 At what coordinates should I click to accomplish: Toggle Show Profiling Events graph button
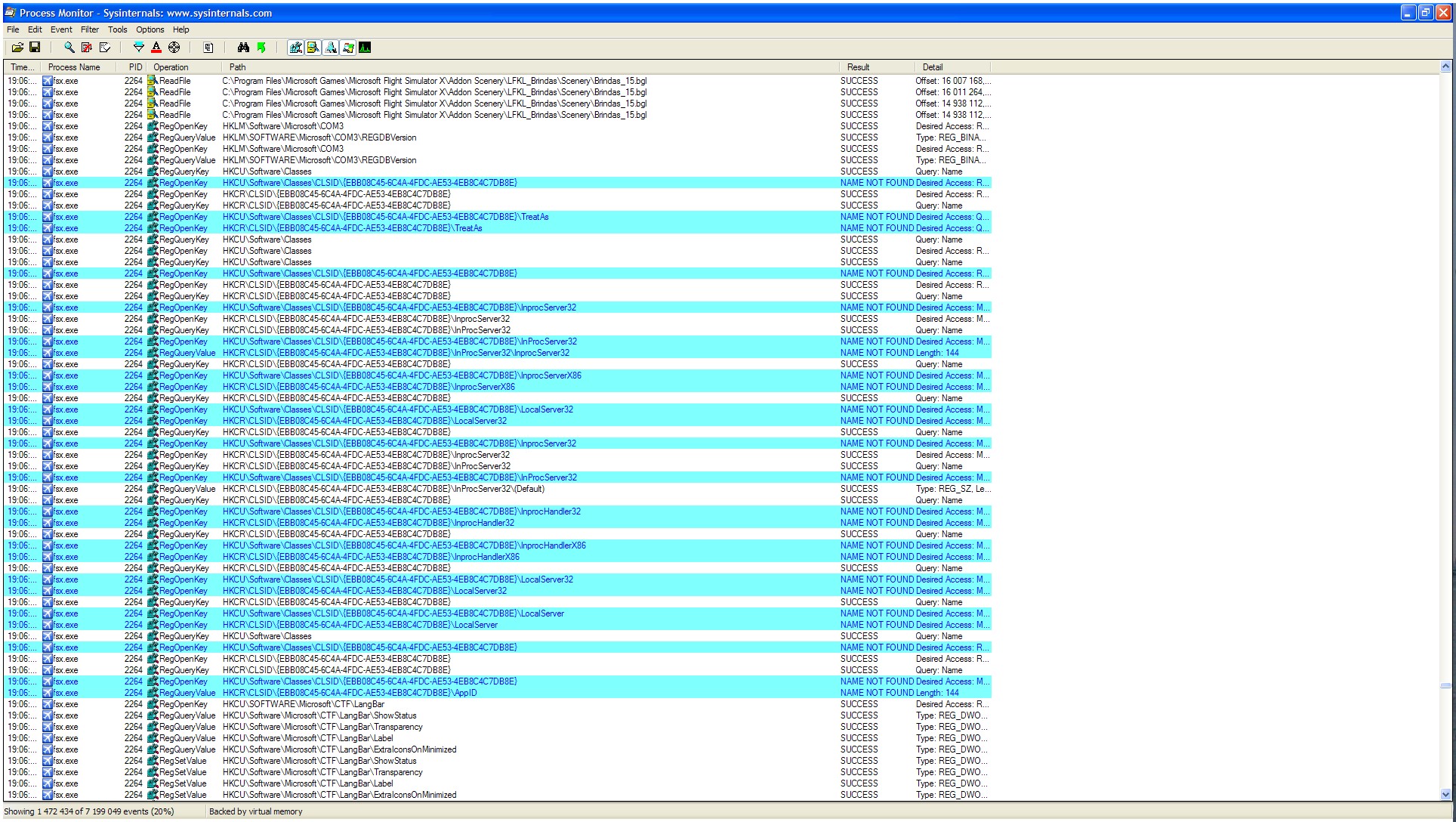tap(365, 48)
